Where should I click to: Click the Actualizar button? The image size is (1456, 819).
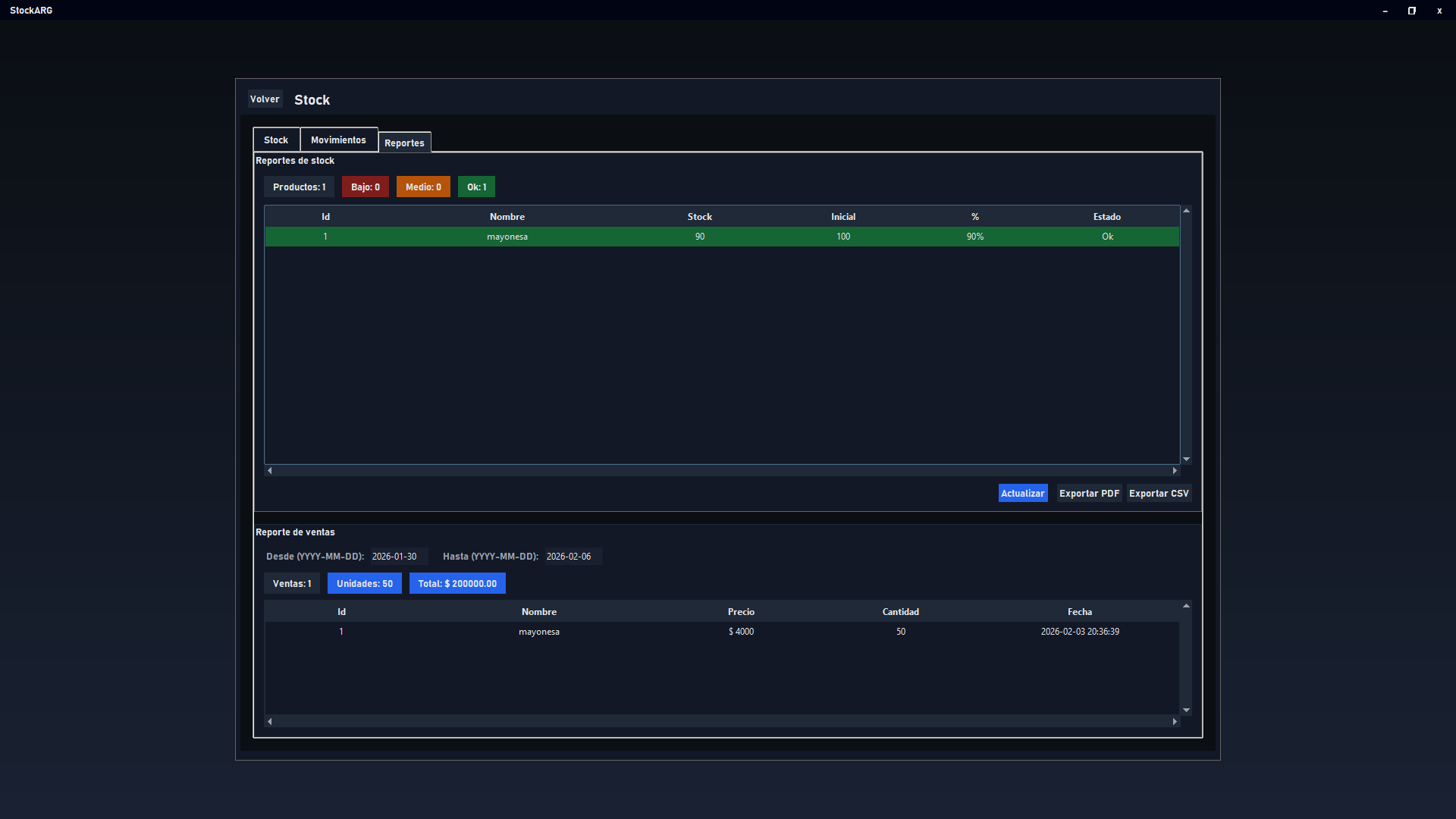tap(1022, 494)
